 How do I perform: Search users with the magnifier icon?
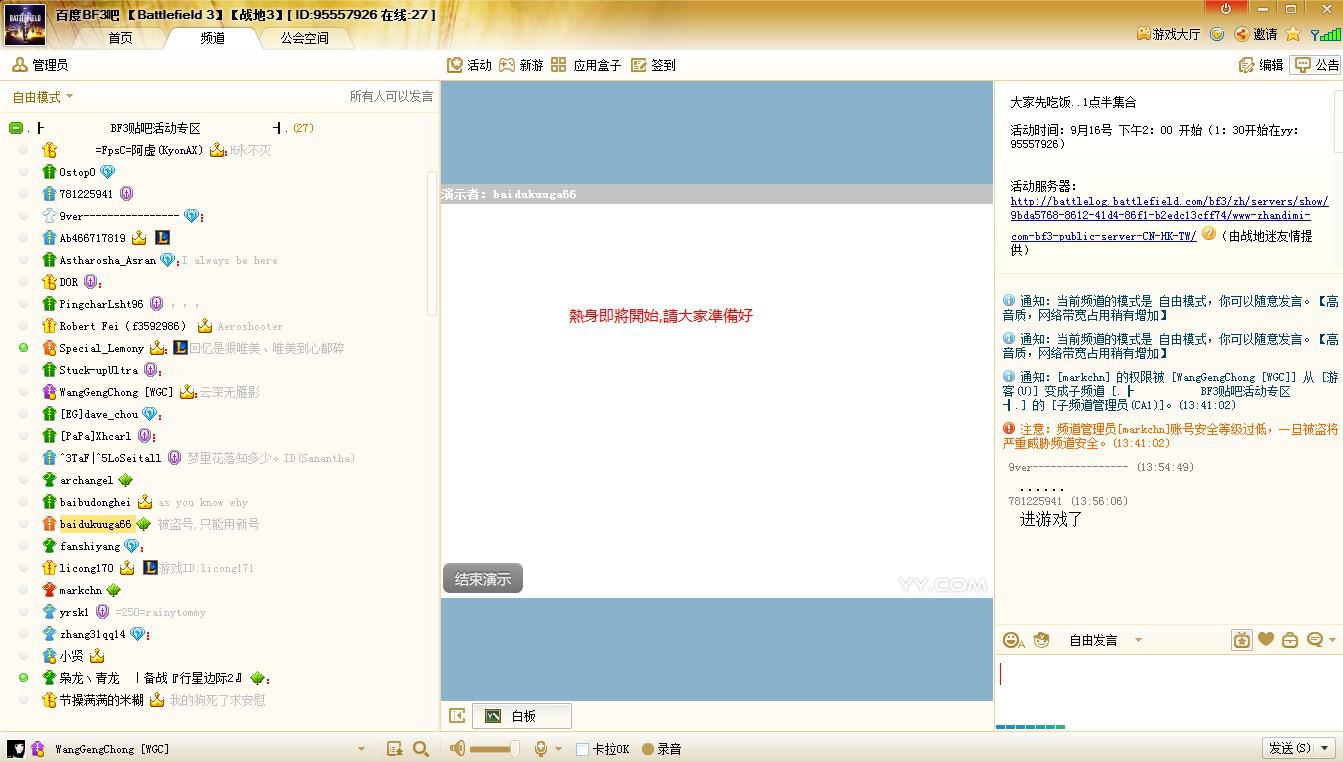[421, 749]
